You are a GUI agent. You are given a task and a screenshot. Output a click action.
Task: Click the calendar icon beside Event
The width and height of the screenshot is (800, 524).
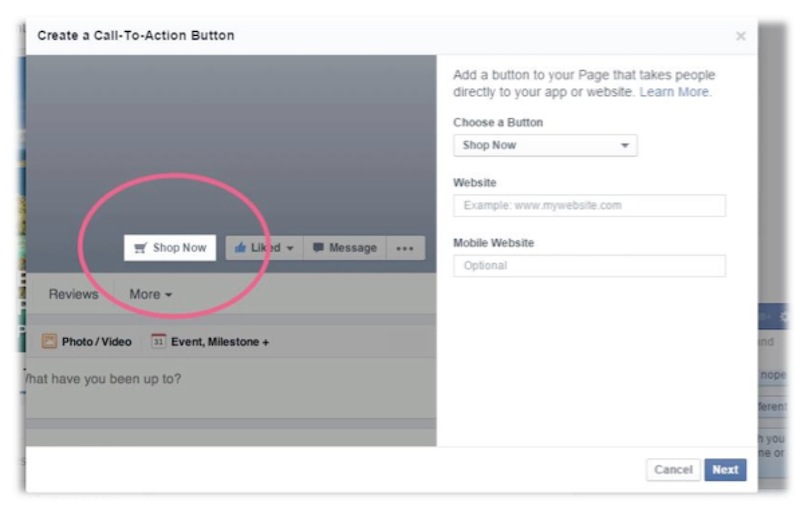point(158,341)
